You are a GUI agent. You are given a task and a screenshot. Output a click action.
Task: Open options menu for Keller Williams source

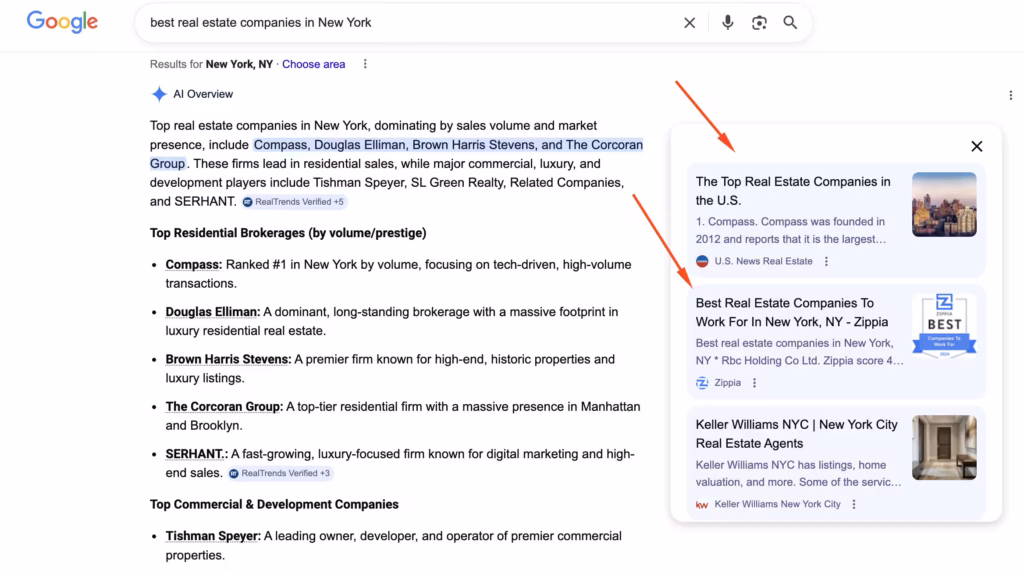(x=854, y=505)
